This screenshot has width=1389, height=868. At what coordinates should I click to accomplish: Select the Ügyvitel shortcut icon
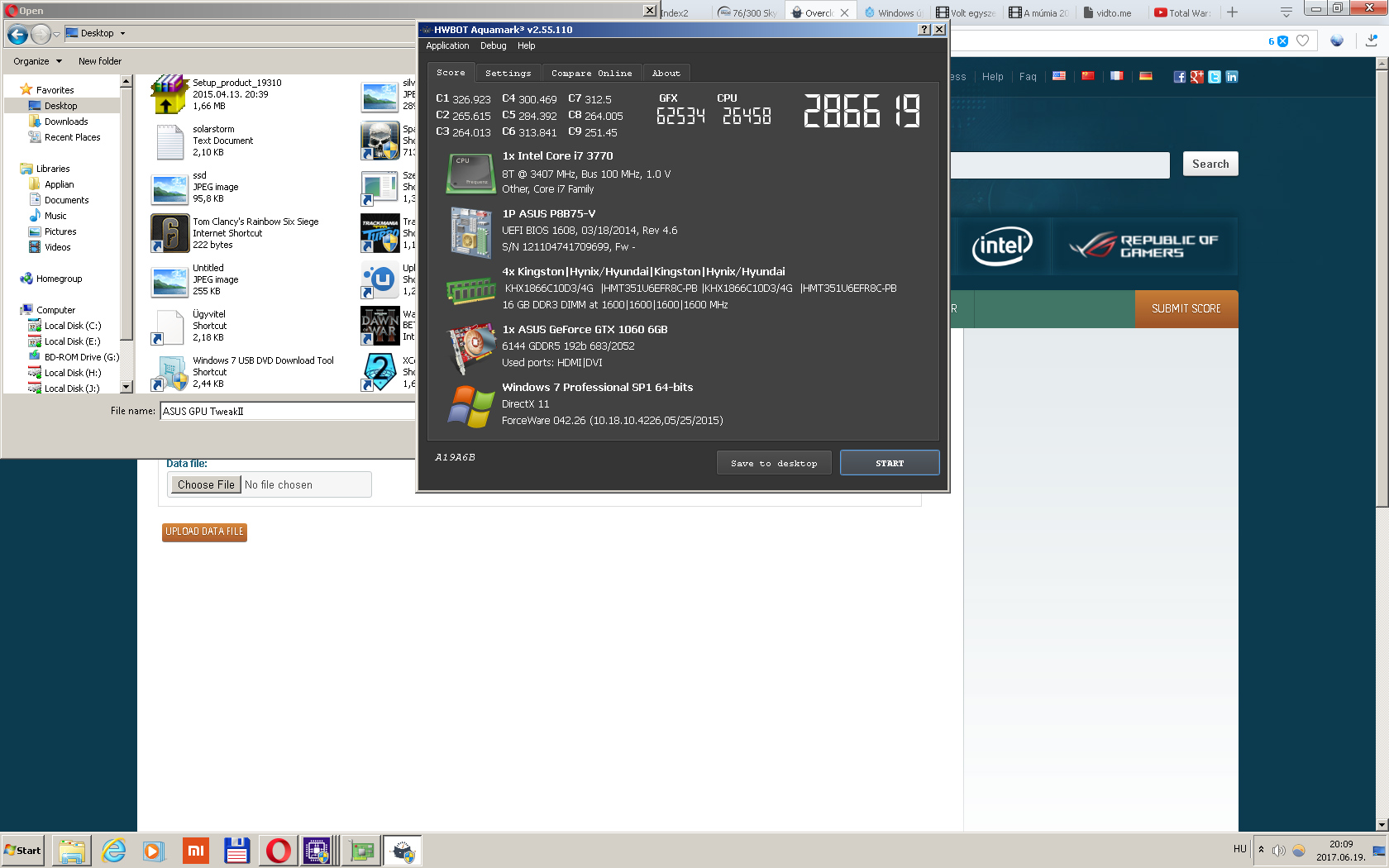(x=169, y=327)
